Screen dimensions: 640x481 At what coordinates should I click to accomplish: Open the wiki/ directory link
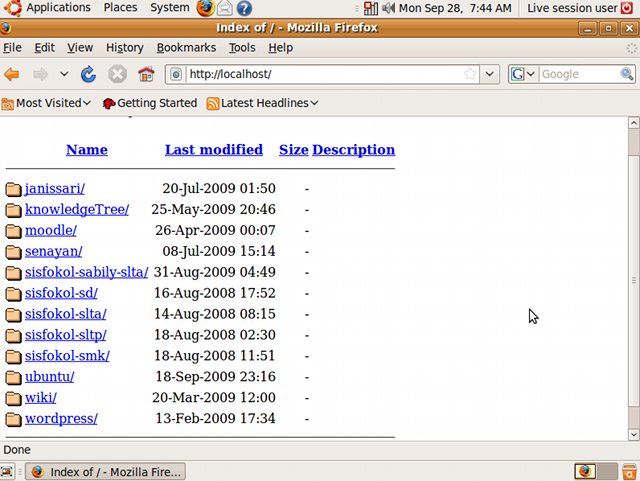(x=40, y=398)
